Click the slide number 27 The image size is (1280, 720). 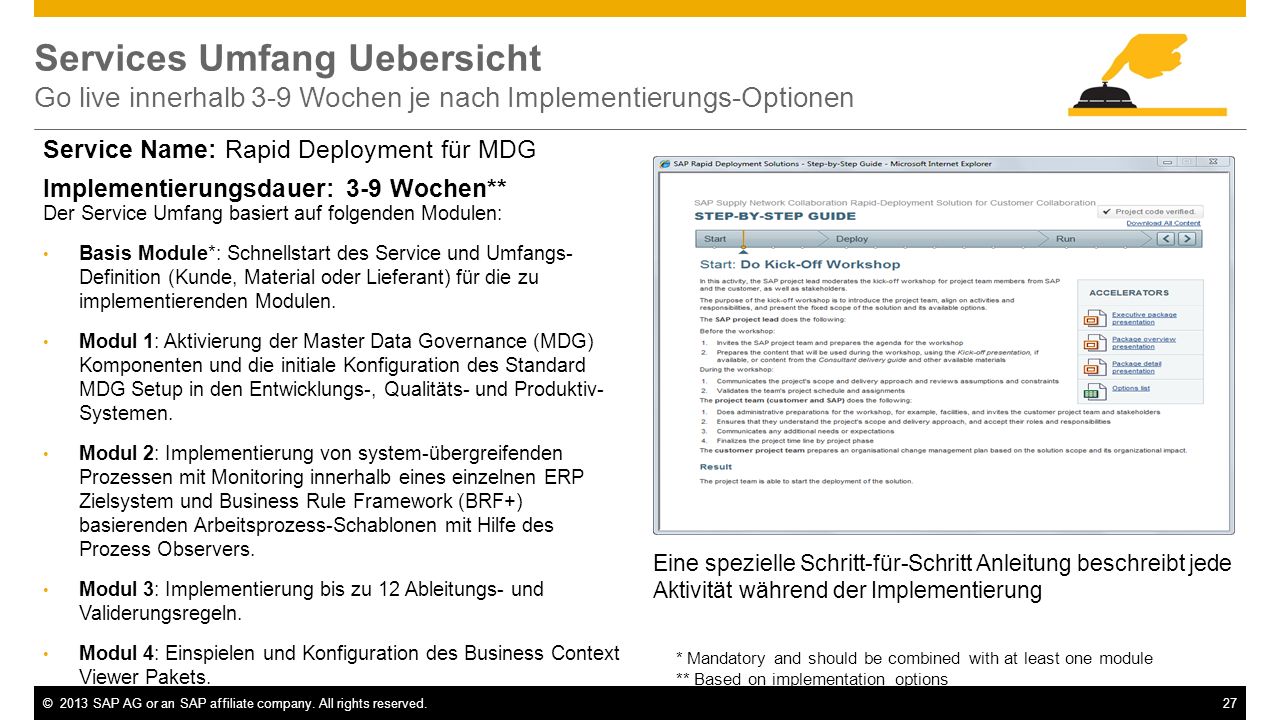pos(1230,704)
